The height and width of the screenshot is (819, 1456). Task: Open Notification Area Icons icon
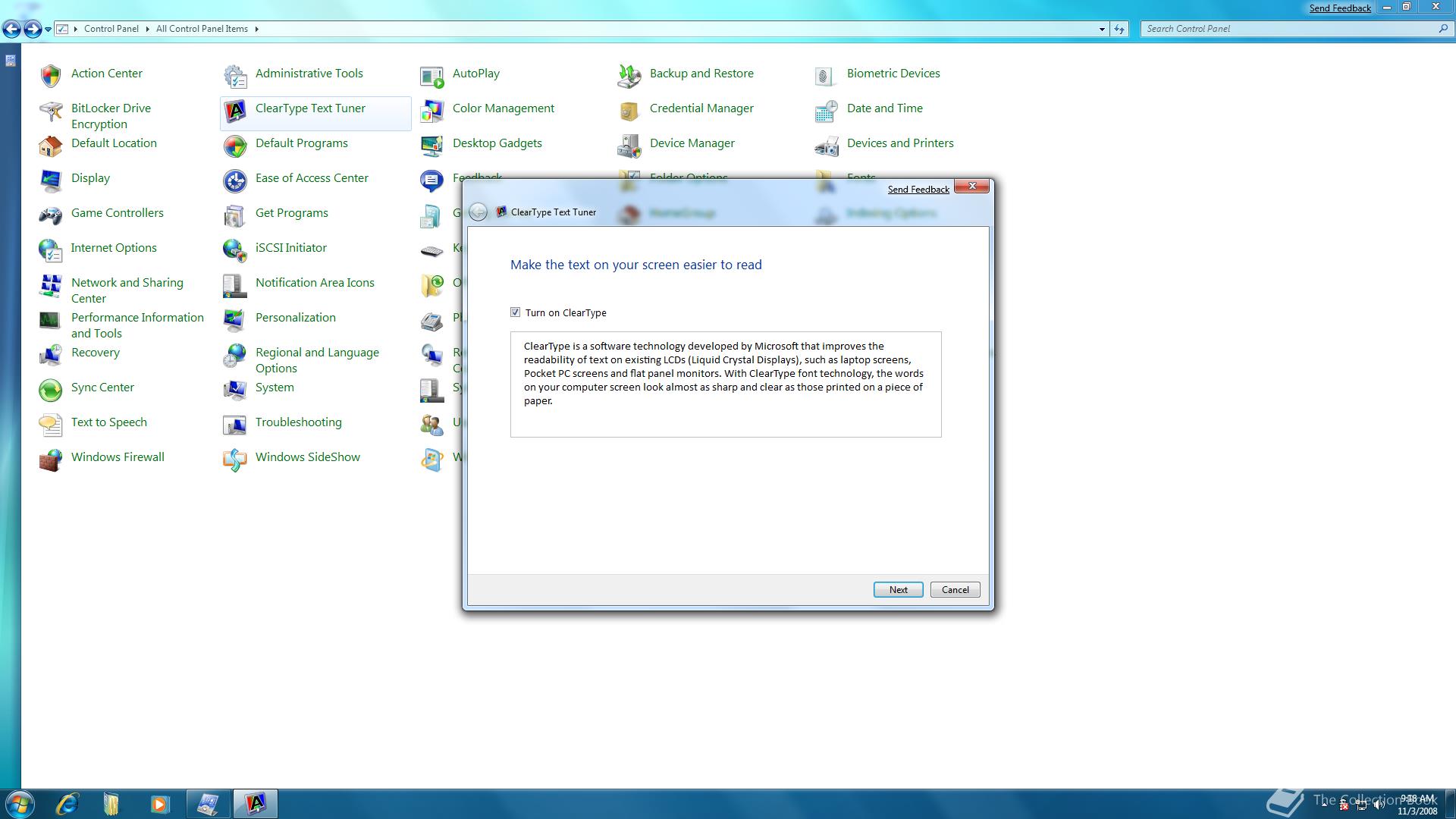(234, 286)
